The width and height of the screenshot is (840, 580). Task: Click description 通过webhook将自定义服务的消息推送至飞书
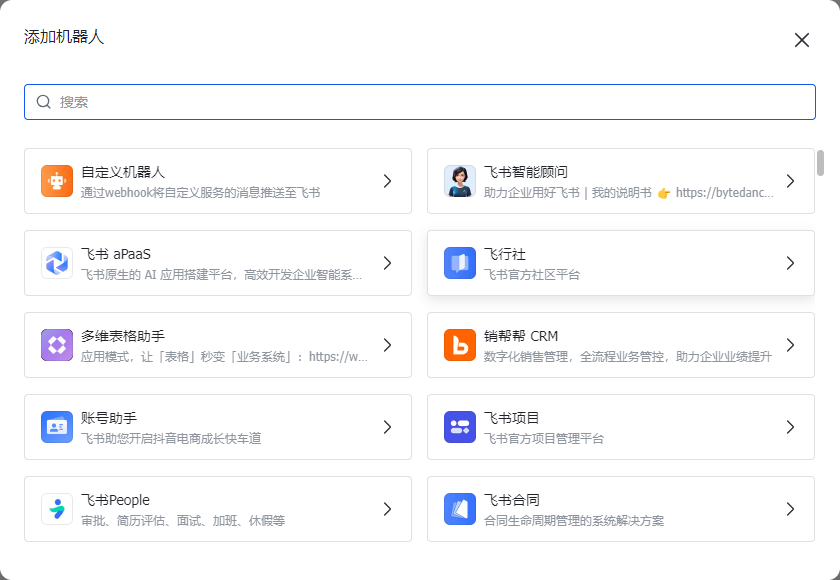[200, 193]
